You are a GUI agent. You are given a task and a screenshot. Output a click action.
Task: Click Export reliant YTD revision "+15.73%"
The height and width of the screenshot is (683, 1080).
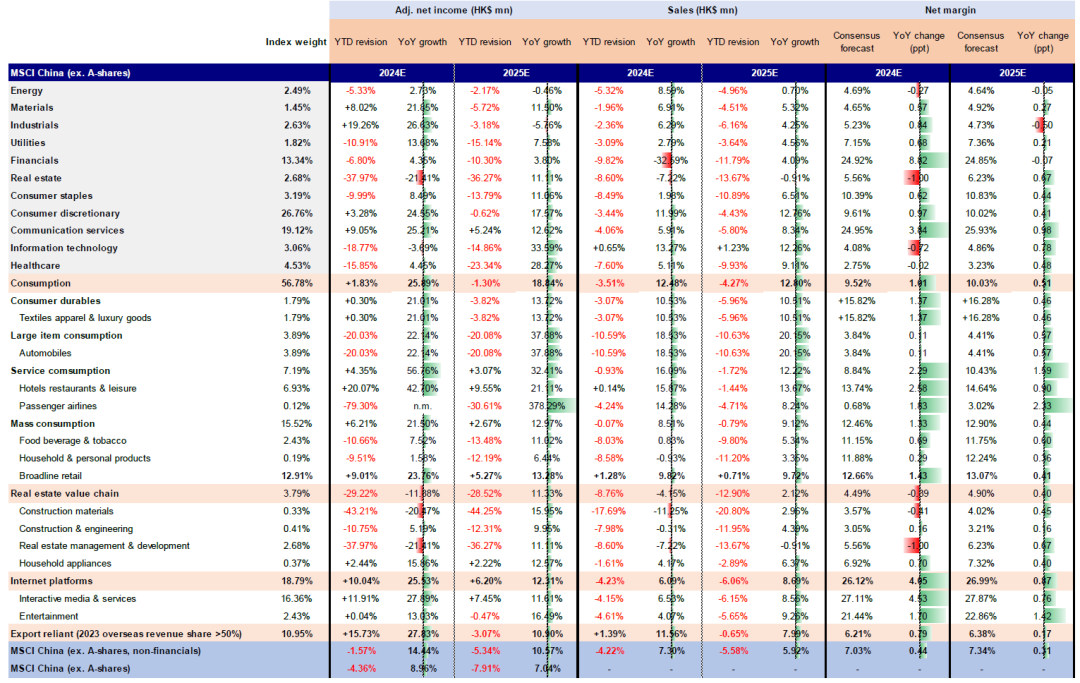(360, 634)
